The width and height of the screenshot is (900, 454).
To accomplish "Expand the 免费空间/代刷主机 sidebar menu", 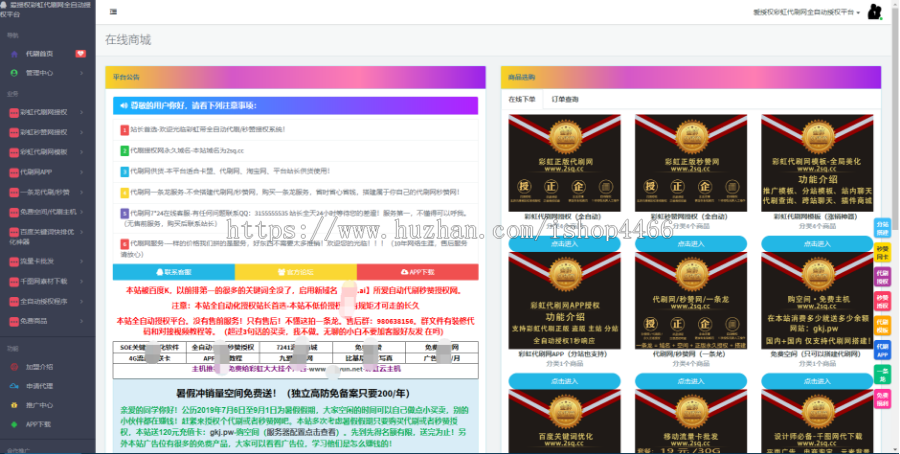I will tap(48, 212).
